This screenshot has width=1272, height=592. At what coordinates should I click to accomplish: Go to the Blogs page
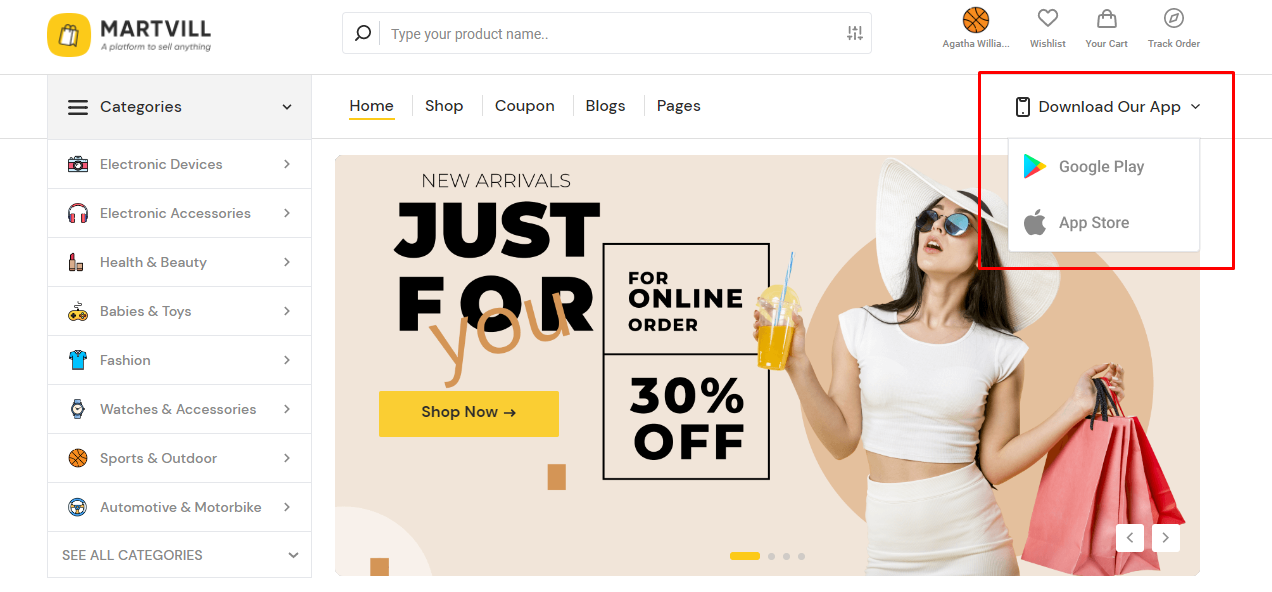pos(605,106)
